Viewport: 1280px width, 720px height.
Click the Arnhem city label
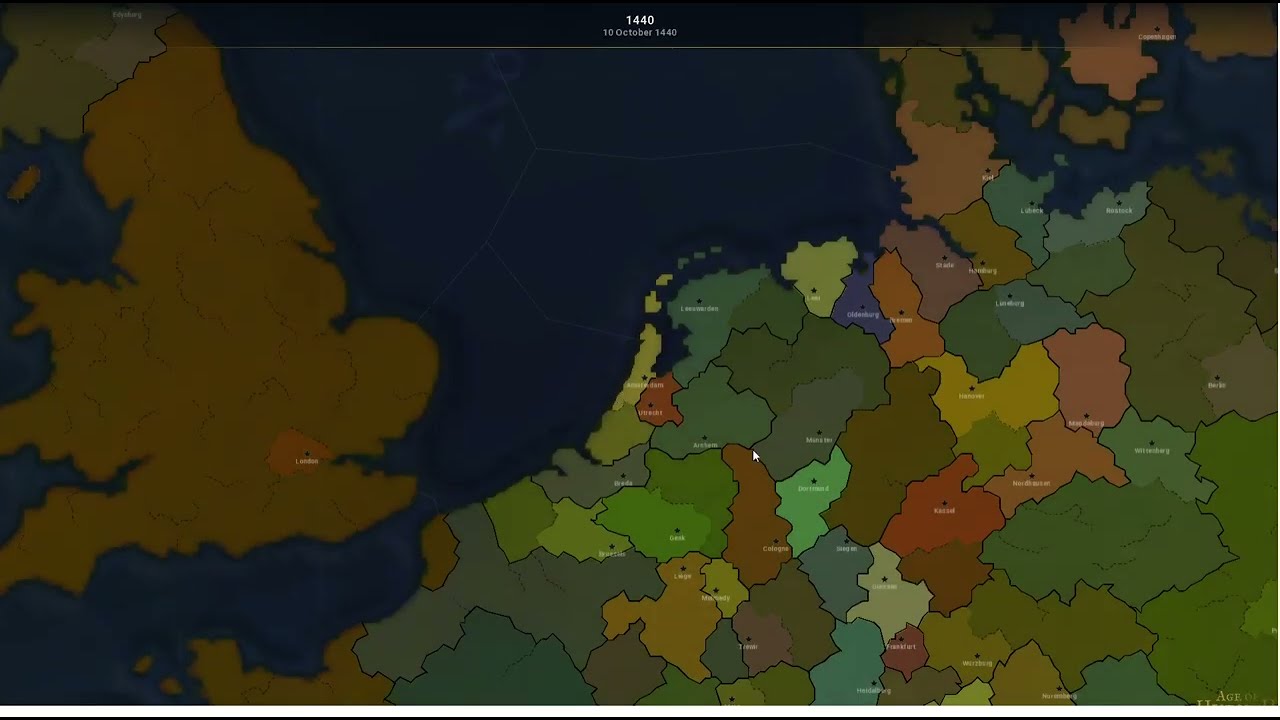click(x=705, y=446)
